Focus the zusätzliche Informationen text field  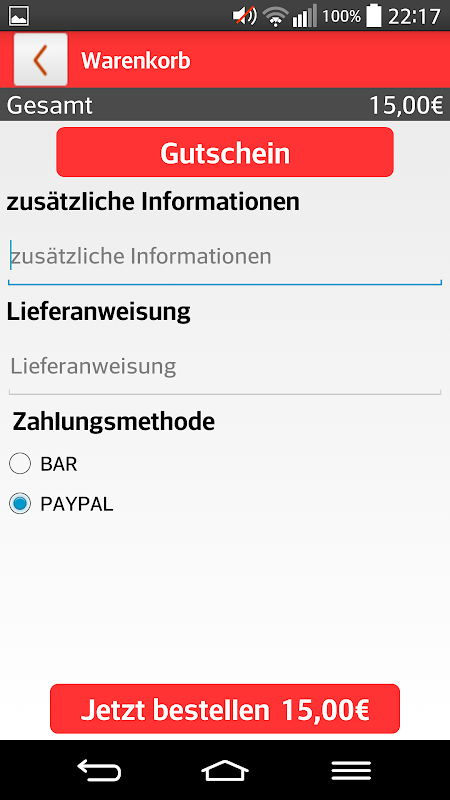pyautogui.click(x=225, y=260)
